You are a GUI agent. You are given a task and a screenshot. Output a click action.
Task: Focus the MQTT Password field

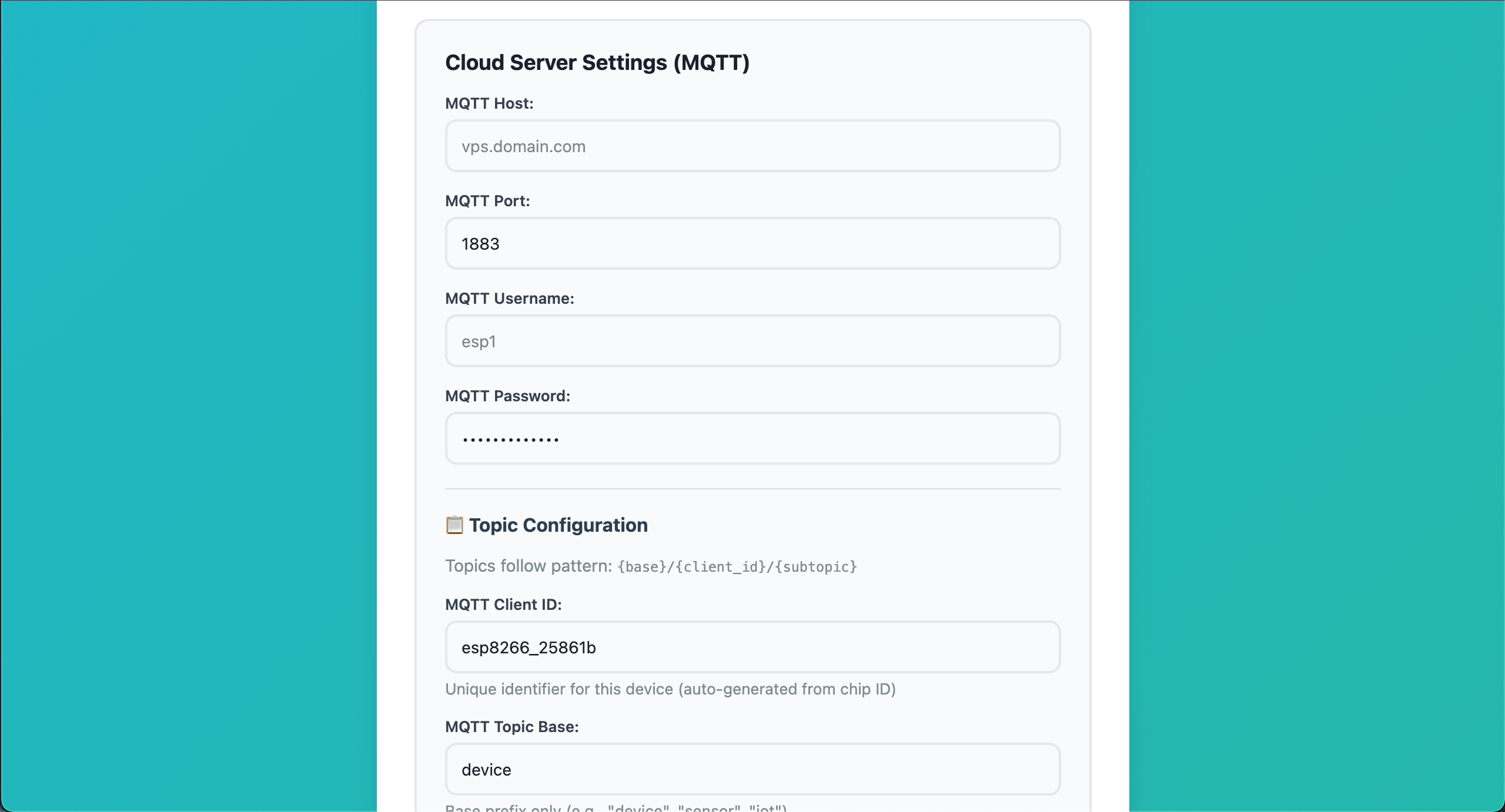click(752, 438)
